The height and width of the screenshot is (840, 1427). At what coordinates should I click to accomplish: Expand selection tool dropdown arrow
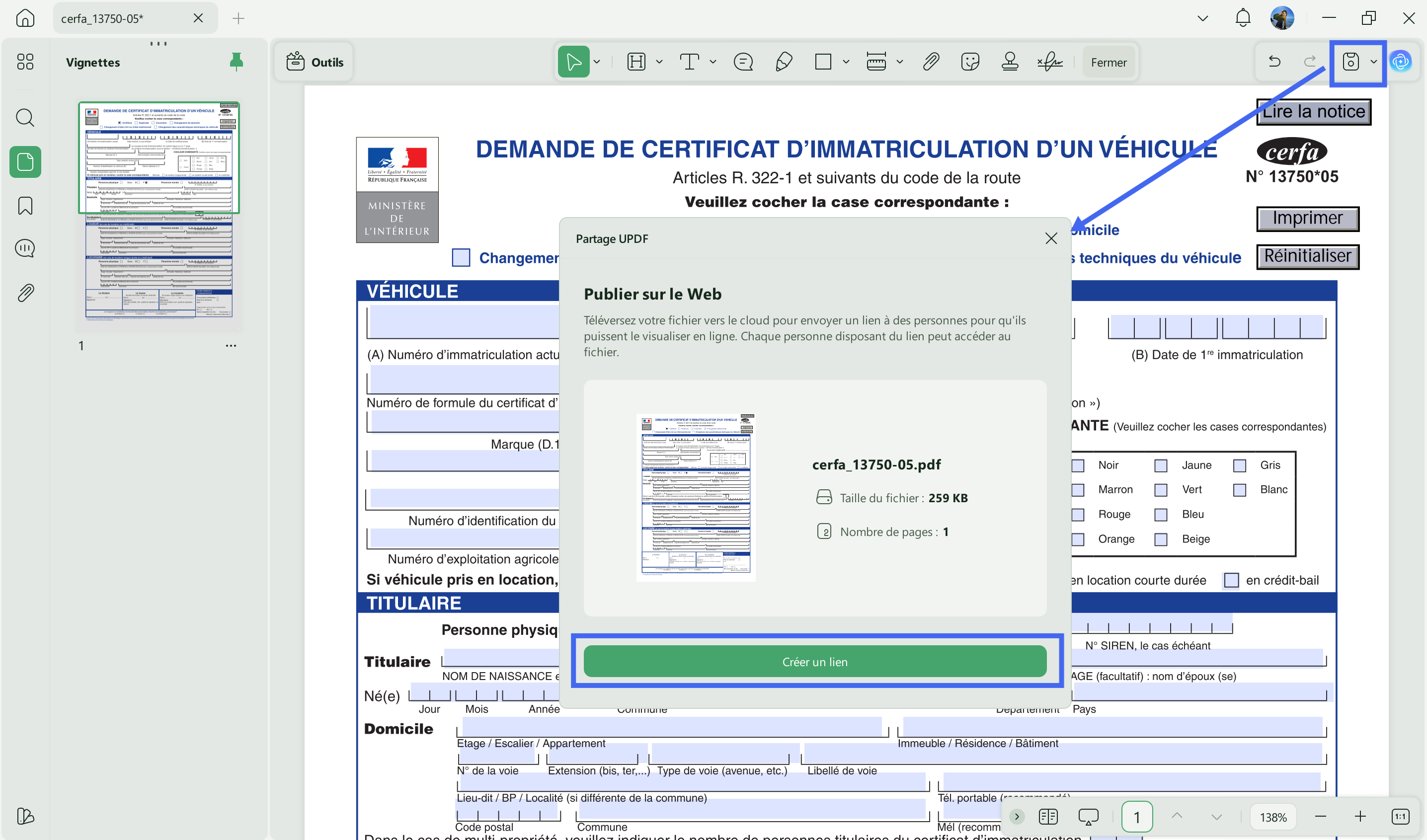[597, 62]
